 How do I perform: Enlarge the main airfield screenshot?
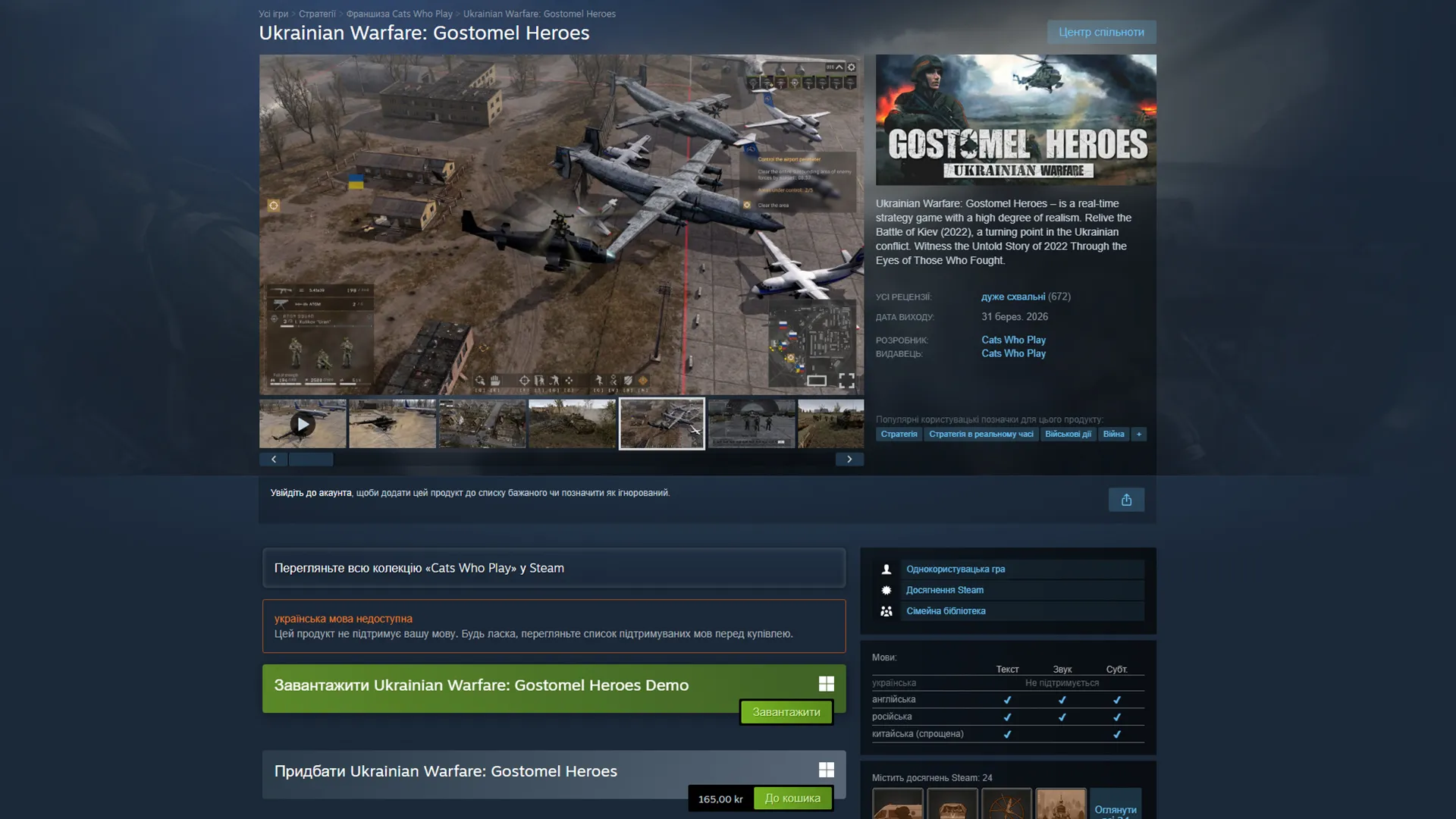(561, 224)
